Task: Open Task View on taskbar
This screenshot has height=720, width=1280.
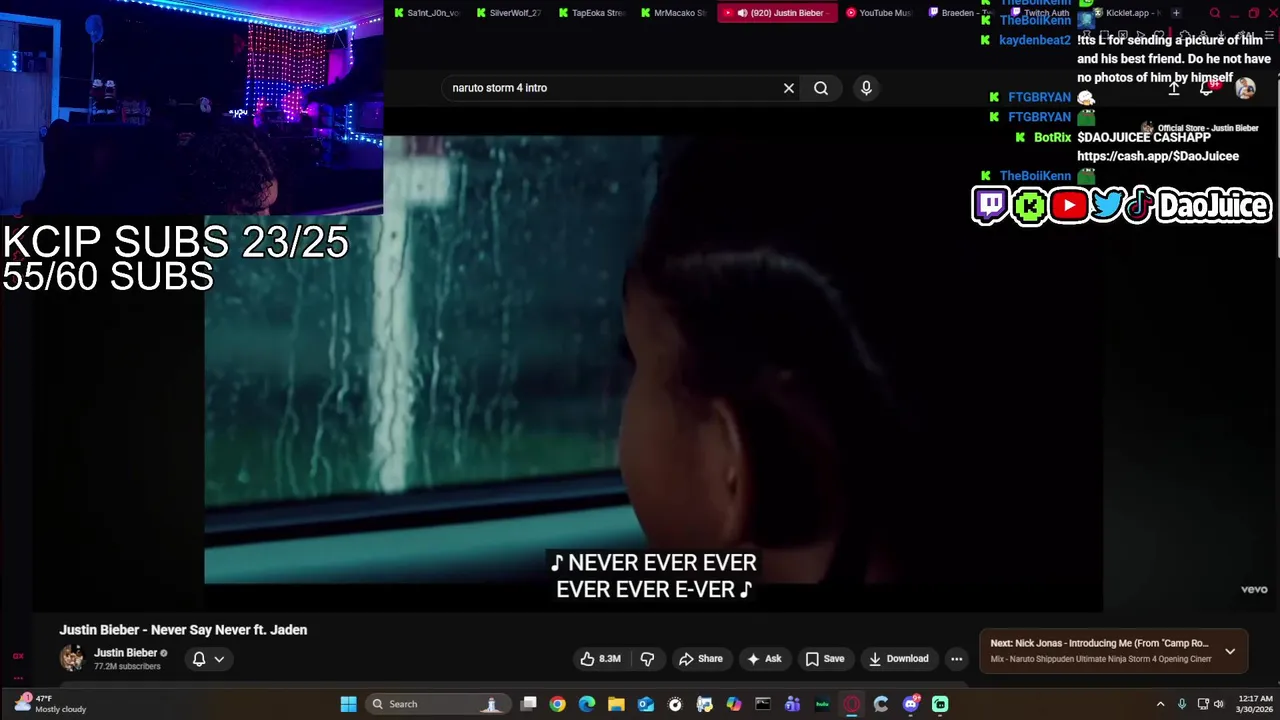Action: 529,704
